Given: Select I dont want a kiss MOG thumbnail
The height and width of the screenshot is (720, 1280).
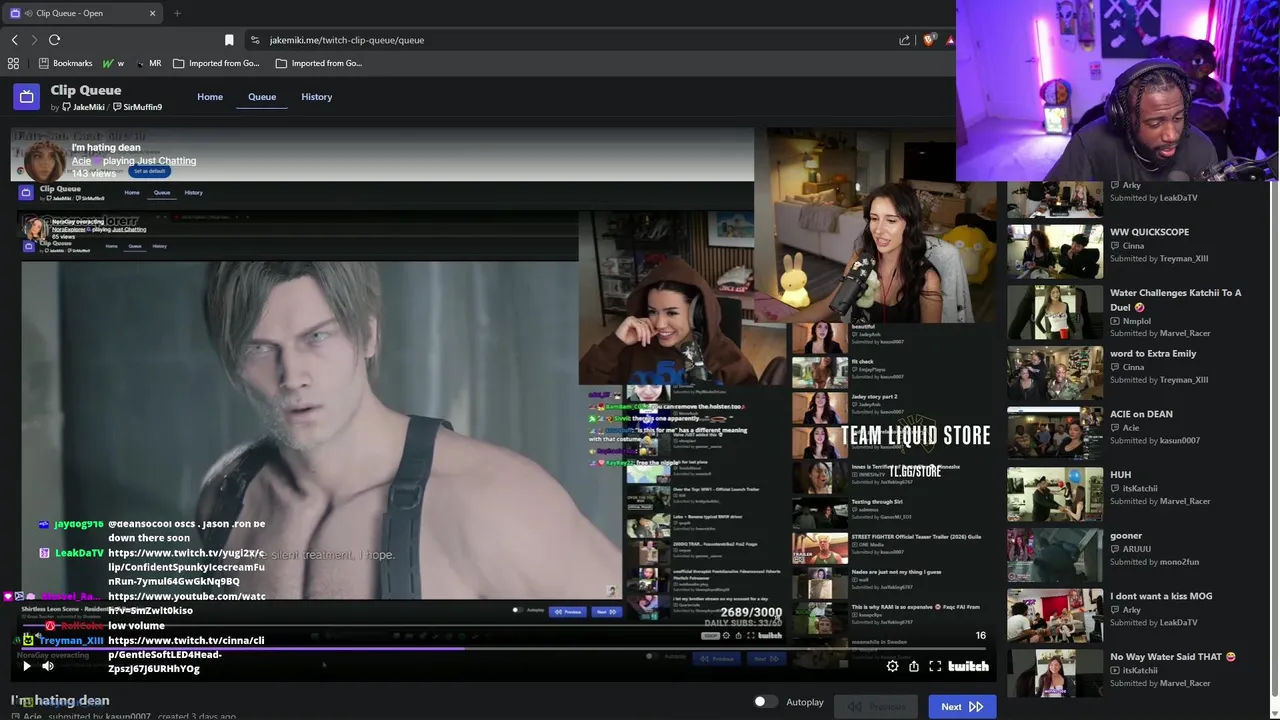Looking at the screenshot, I should (1055, 616).
